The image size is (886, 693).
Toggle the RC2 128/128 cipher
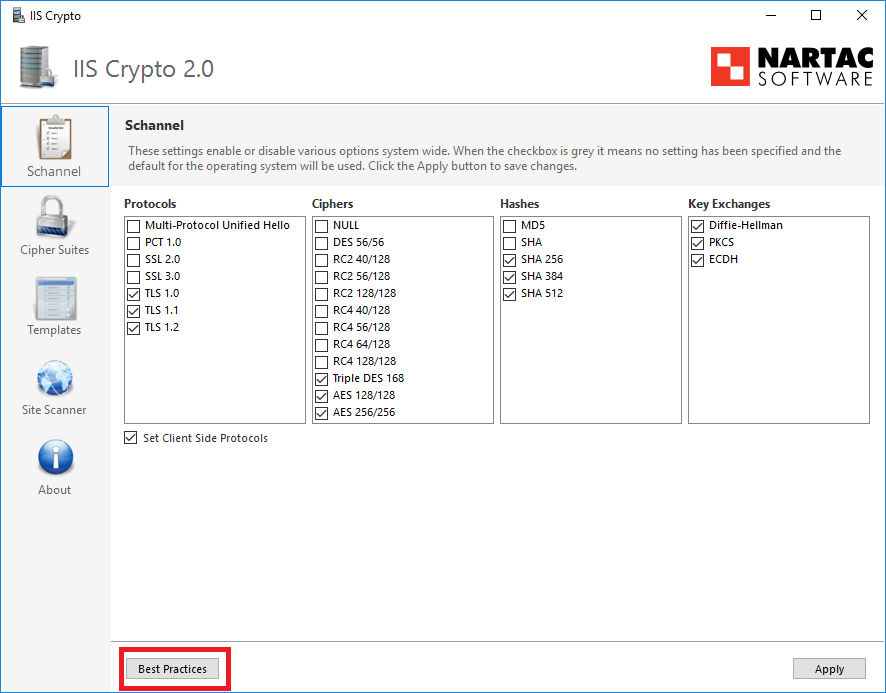[322, 294]
